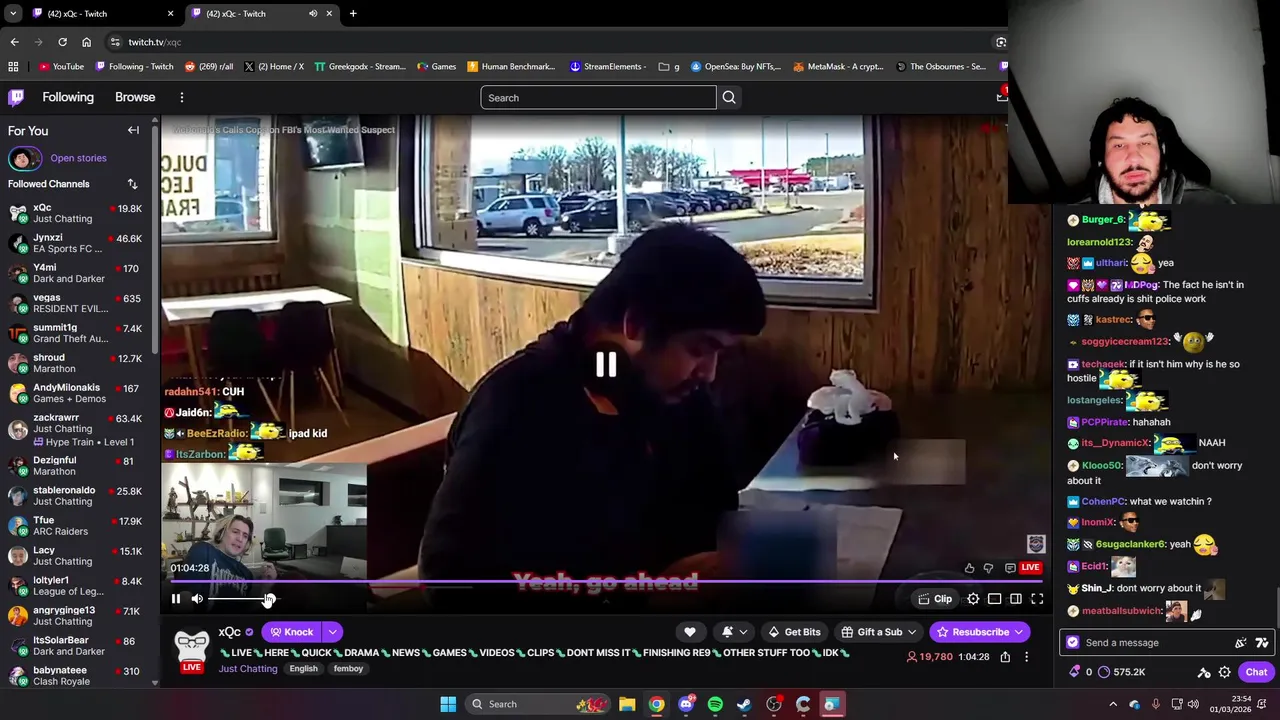The width and height of the screenshot is (1280, 720).
Task: Mute the second tab using speaker icon
Action: pos(313,13)
